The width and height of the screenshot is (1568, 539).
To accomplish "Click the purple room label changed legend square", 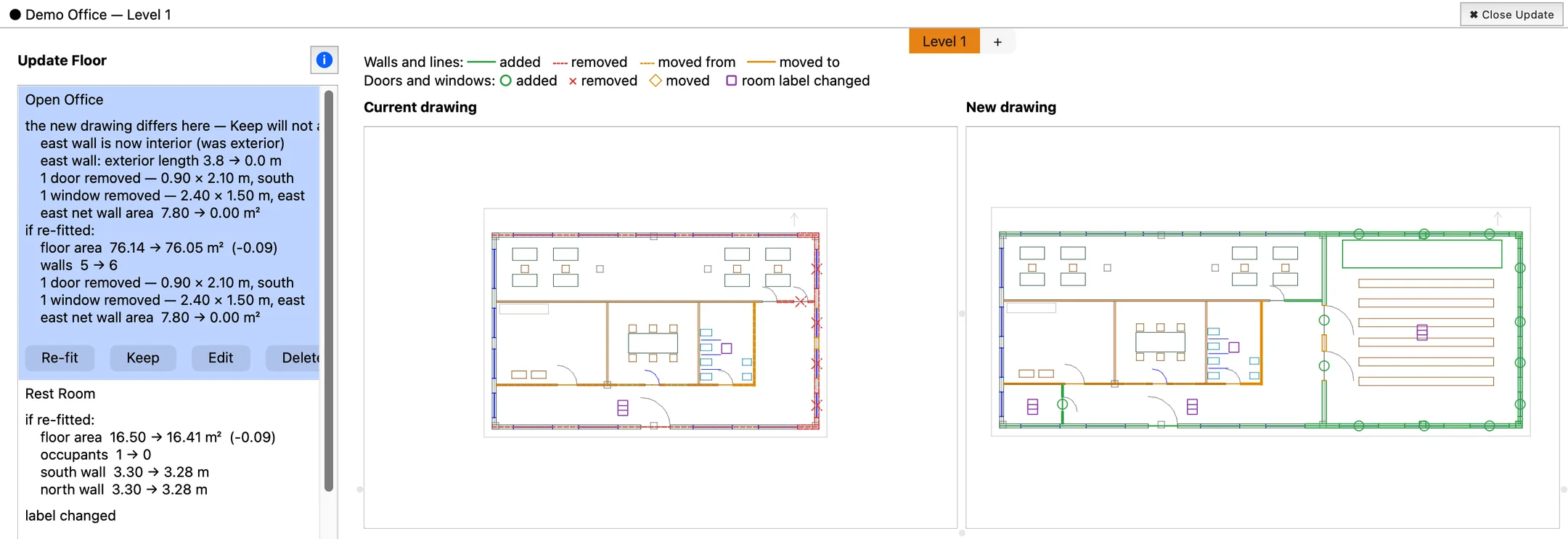I will 731,81.
